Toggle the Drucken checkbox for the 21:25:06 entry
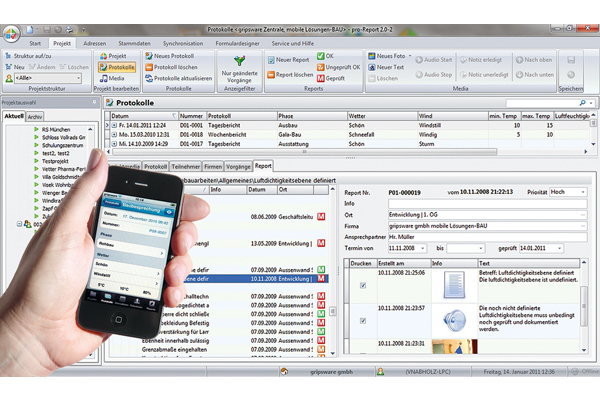The image size is (600, 401). click(362, 287)
